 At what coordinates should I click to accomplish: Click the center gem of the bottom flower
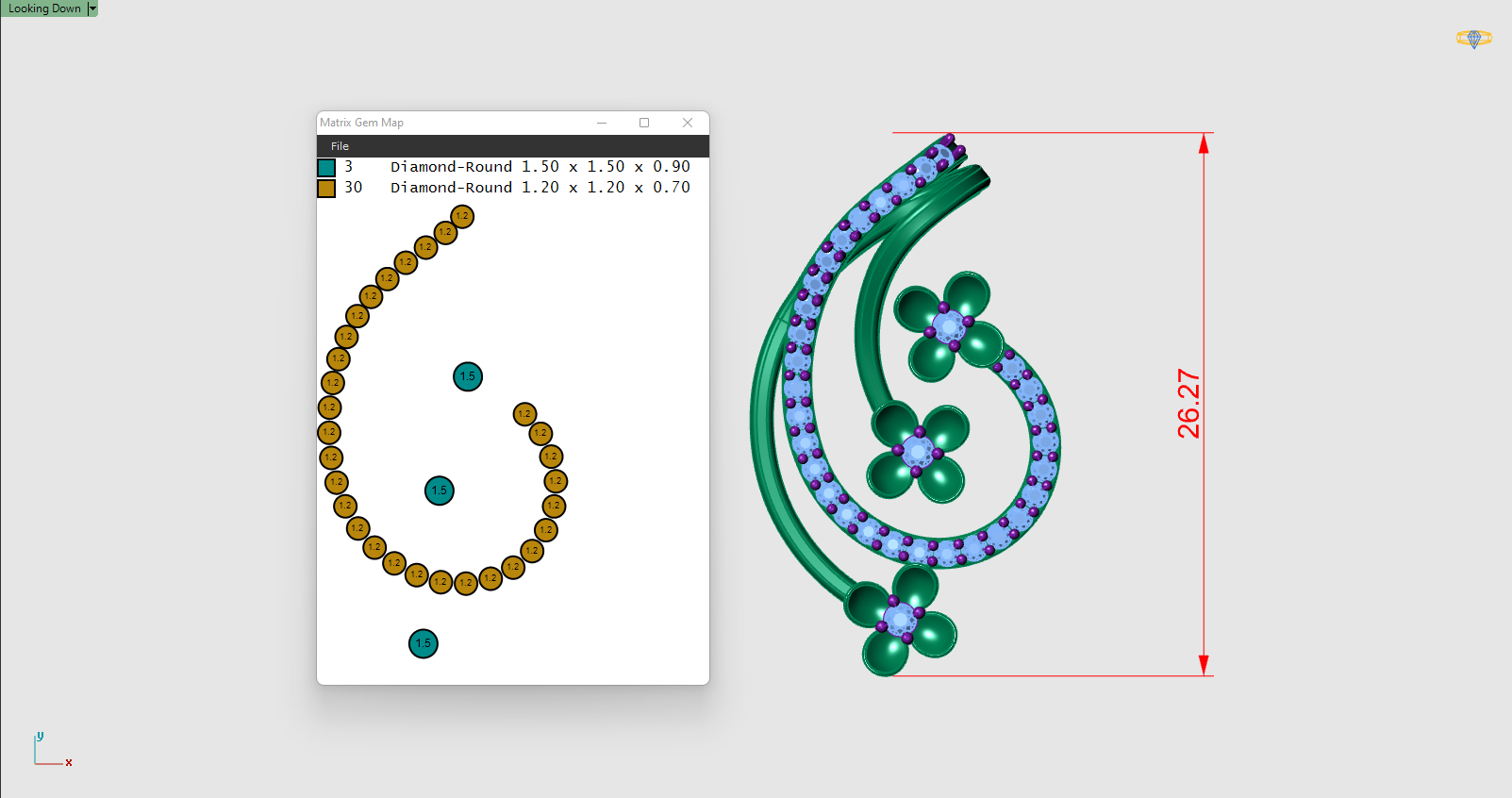click(x=900, y=620)
